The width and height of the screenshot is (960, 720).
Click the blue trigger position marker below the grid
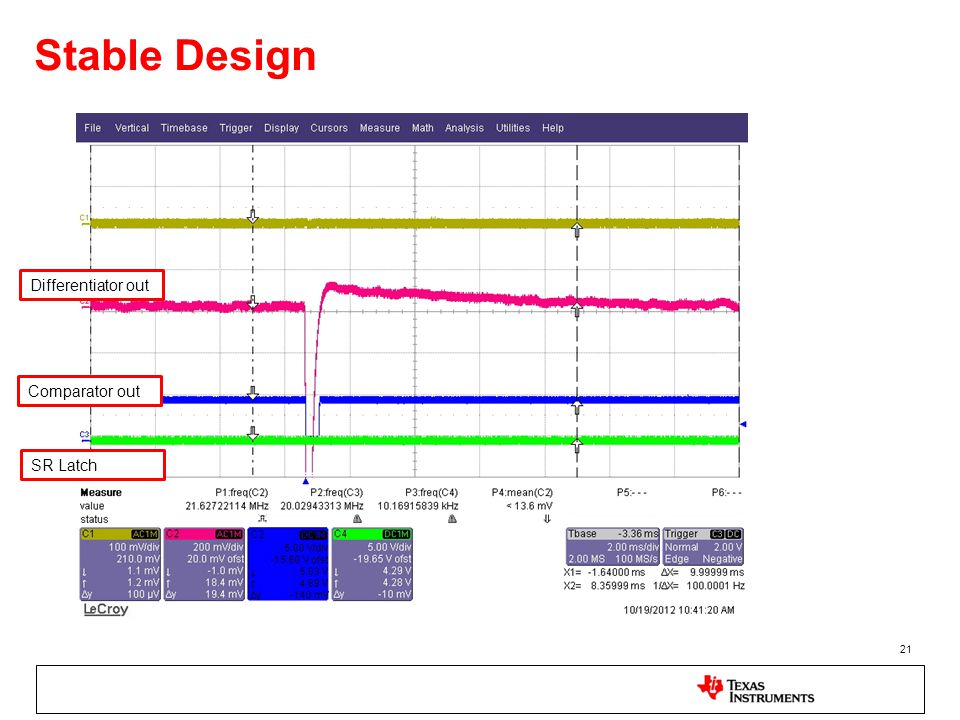click(x=306, y=481)
